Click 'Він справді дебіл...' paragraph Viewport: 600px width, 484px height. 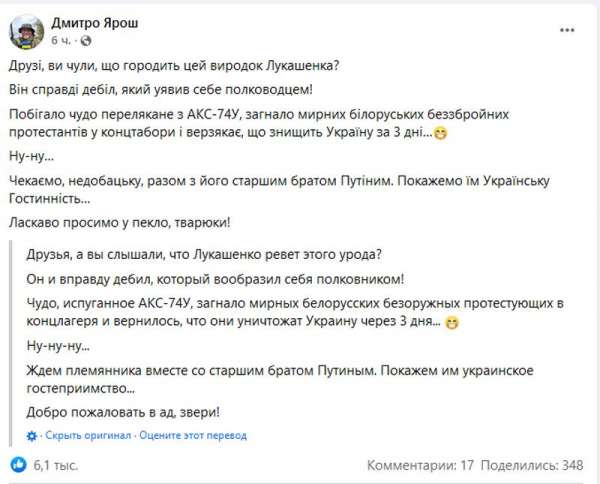click(x=159, y=90)
